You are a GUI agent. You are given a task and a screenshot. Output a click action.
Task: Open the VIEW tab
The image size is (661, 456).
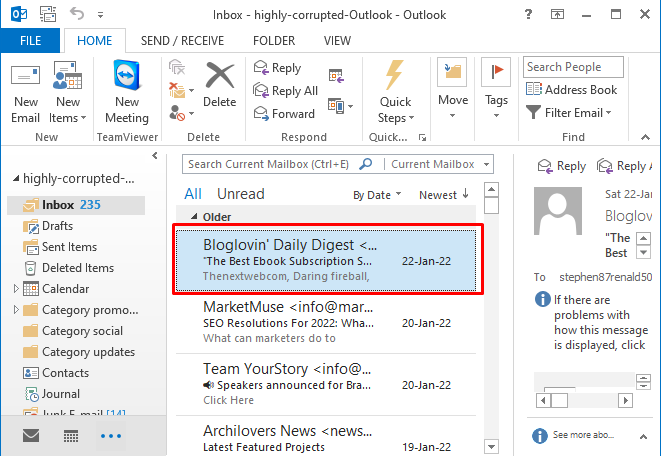[x=337, y=41]
